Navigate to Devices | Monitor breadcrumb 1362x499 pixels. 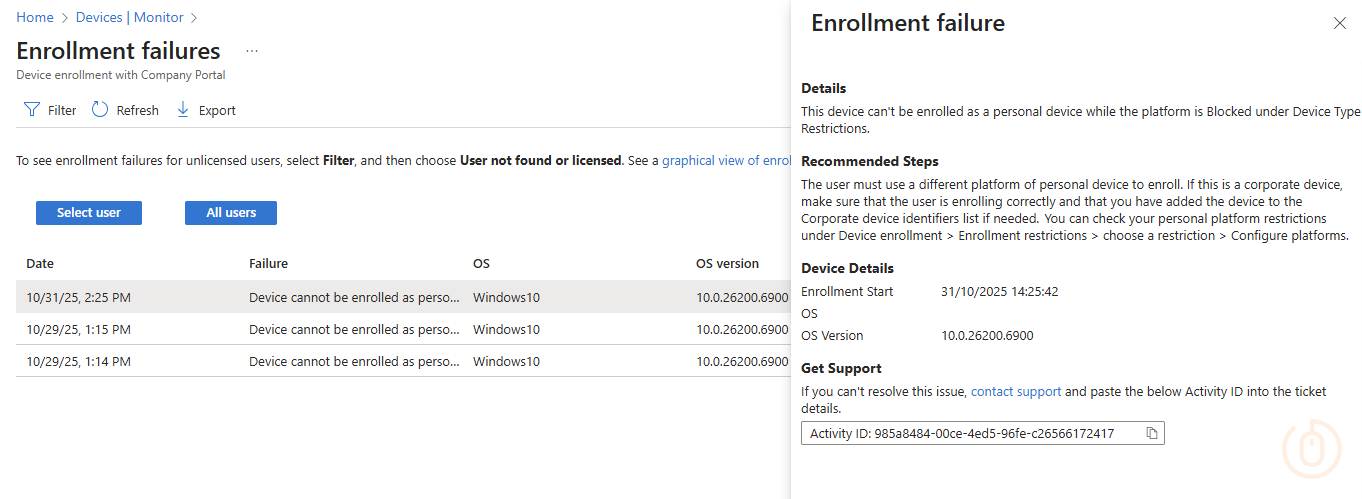tap(130, 17)
